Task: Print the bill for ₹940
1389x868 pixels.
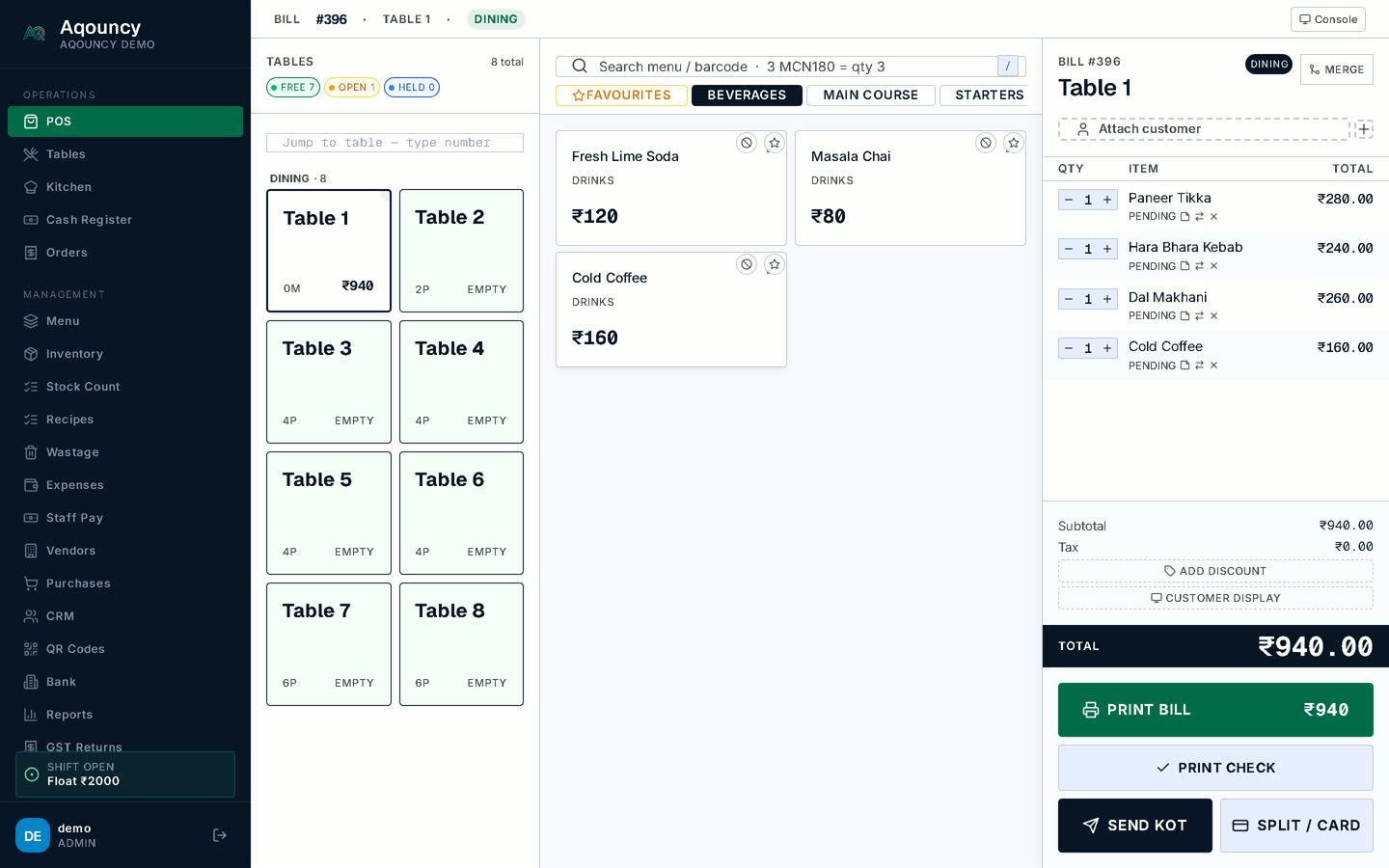Action: [1215, 710]
